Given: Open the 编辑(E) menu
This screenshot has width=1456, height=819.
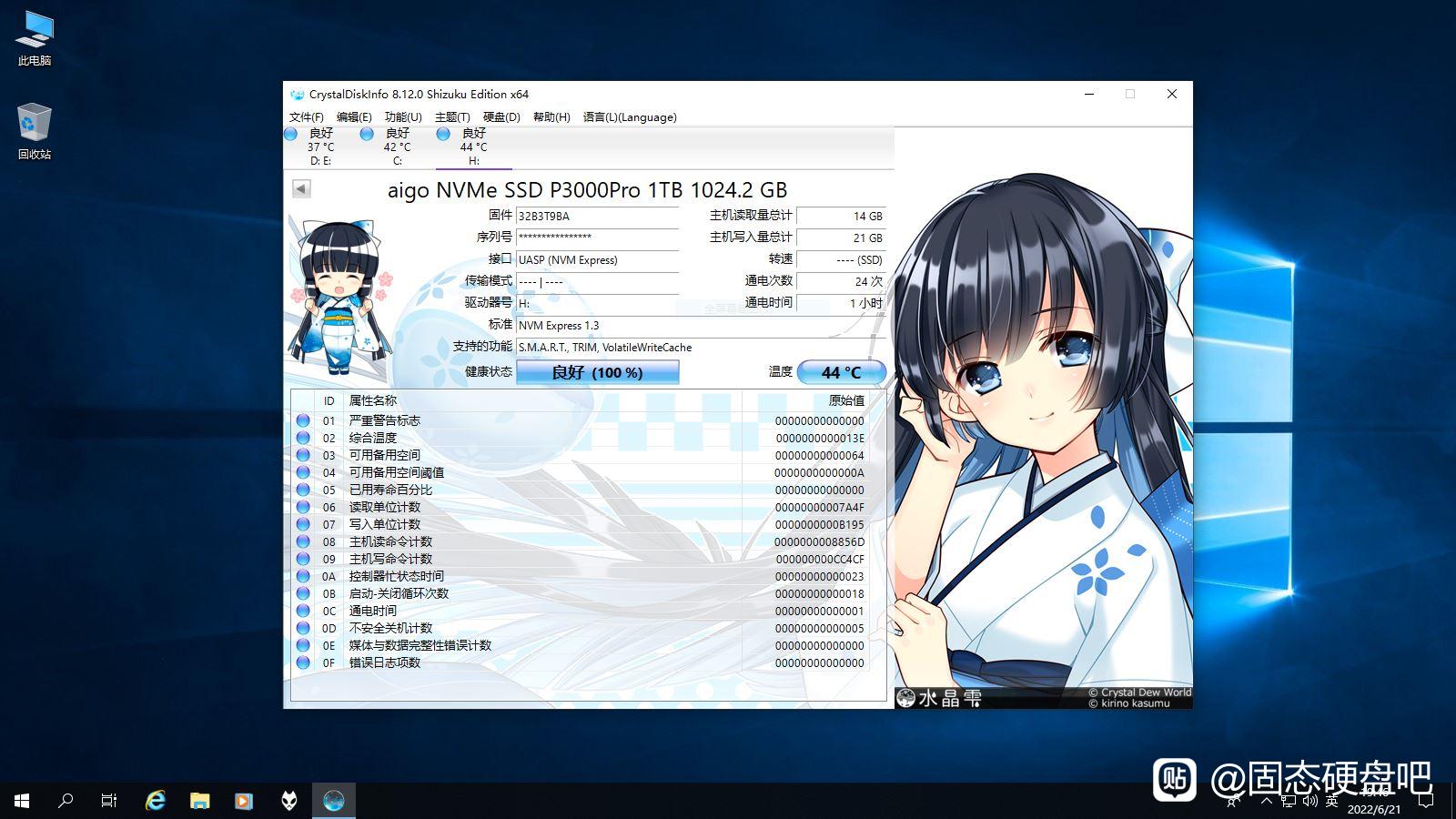Looking at the screenshot, I should point(354,117).
